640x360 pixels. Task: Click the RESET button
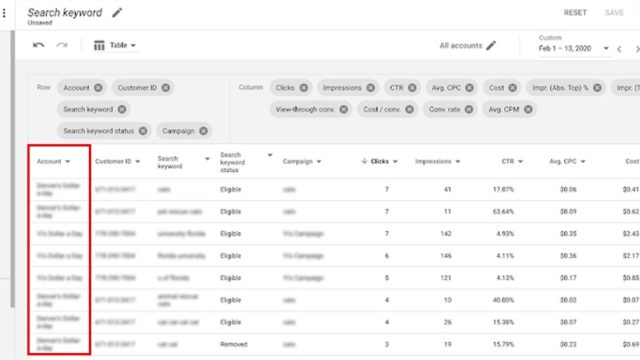575,13
